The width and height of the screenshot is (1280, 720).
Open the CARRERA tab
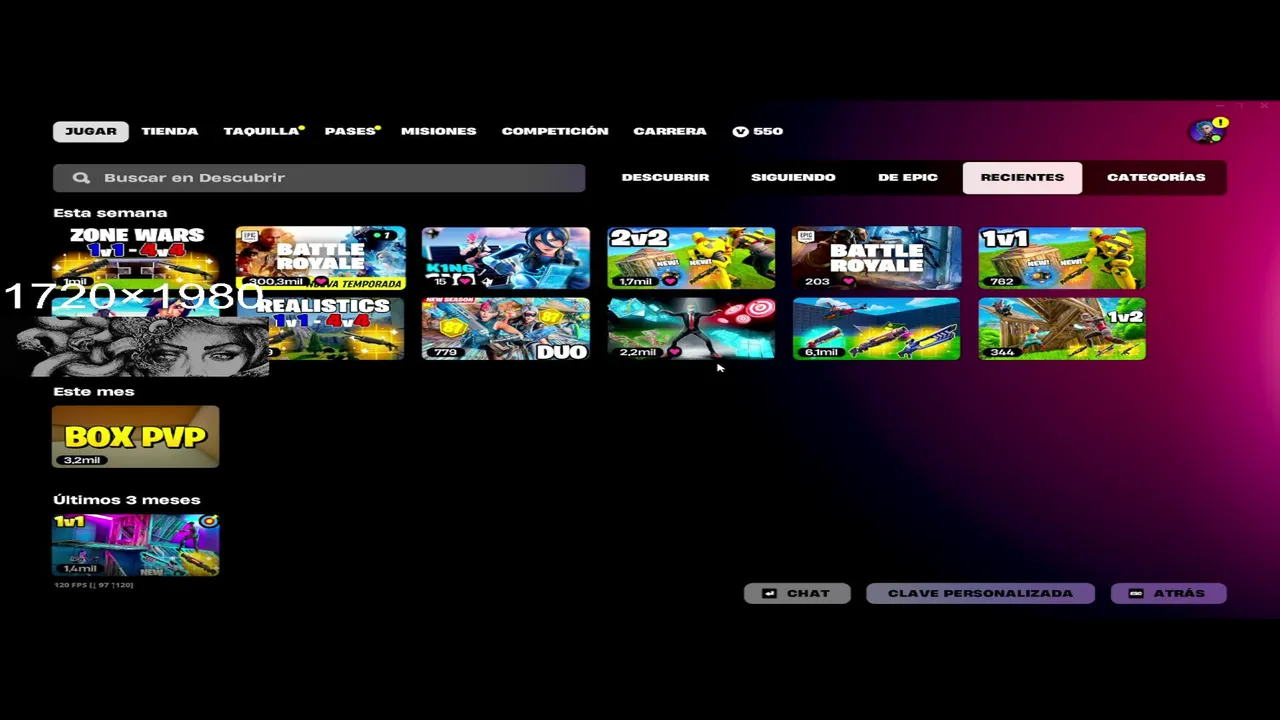point(670,131)
